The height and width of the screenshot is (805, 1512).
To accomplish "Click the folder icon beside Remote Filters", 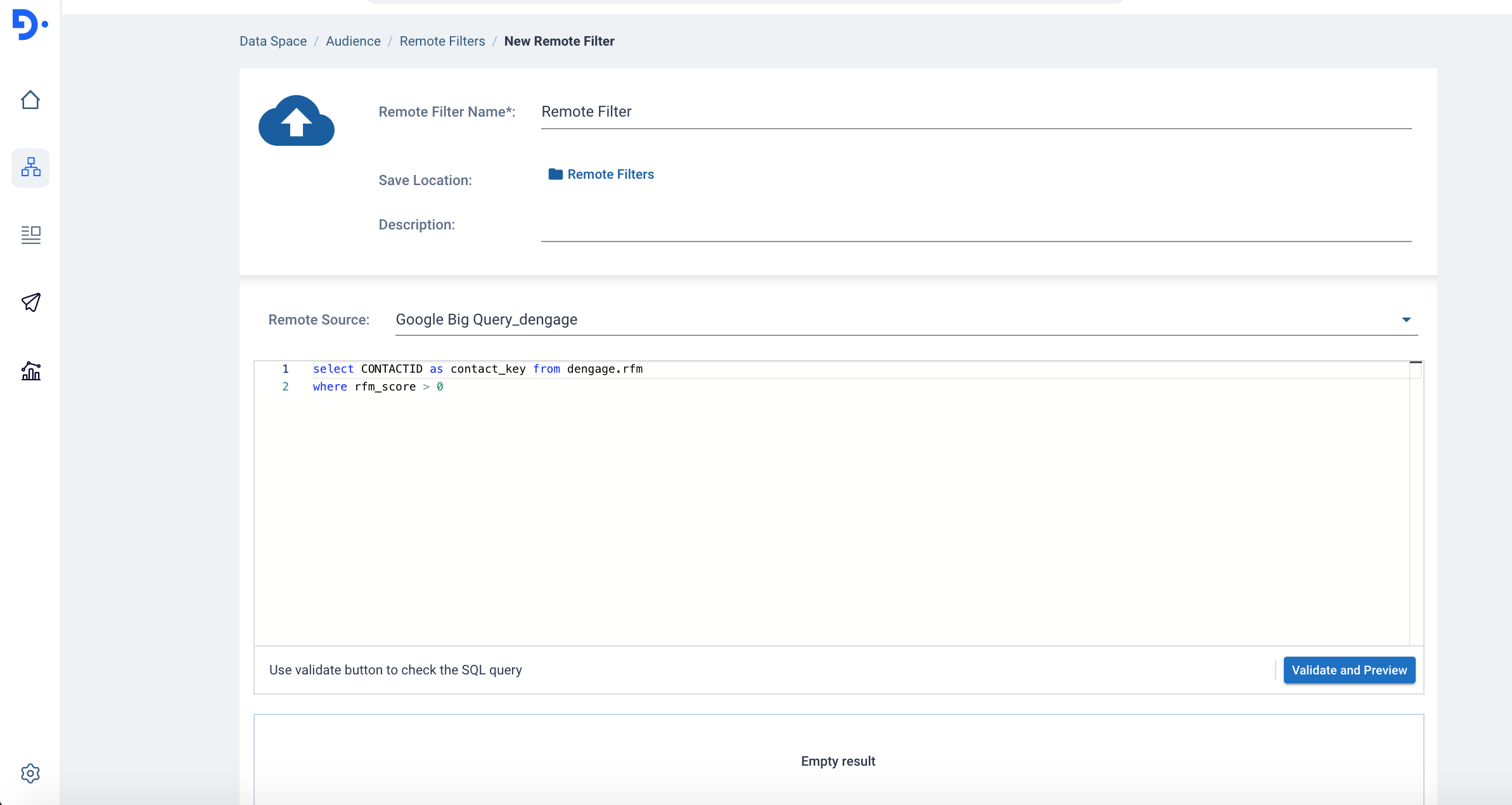I will pos(555,174).
